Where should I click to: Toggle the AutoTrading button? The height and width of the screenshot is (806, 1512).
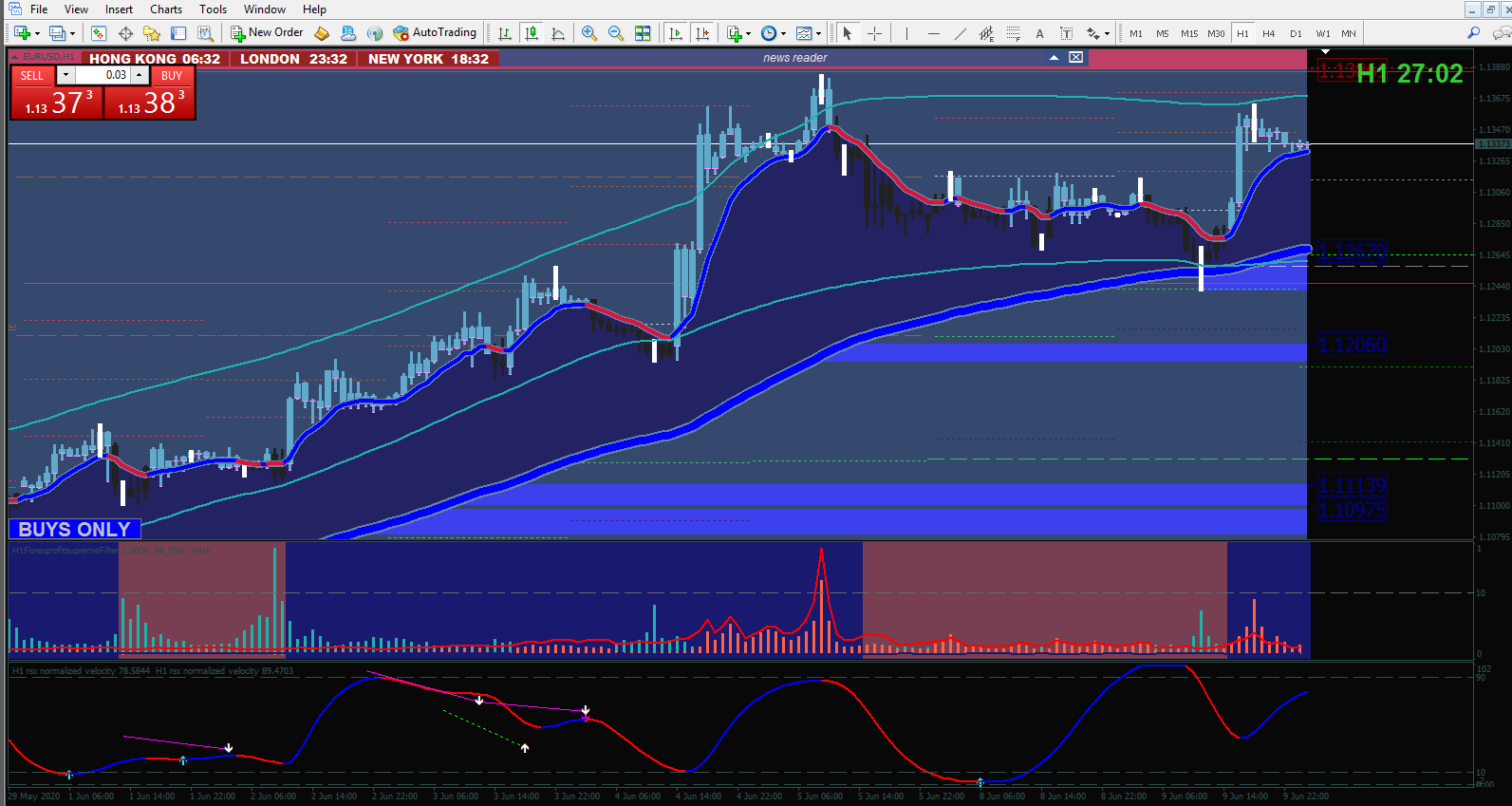(x=435, y=33)
